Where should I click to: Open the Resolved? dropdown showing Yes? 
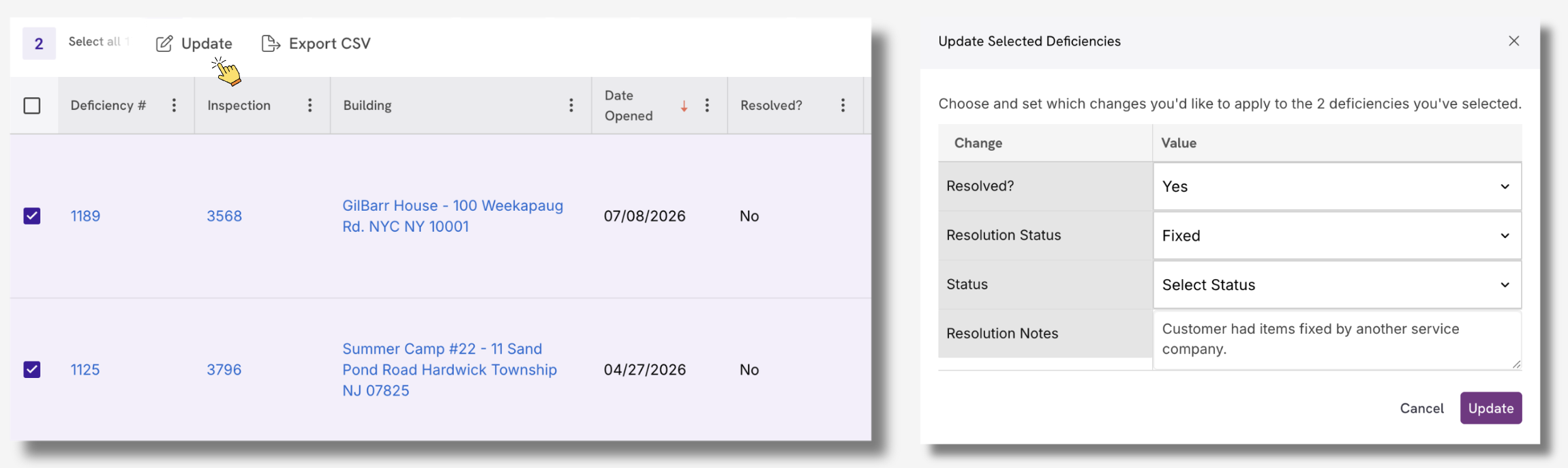(1336, 186)
